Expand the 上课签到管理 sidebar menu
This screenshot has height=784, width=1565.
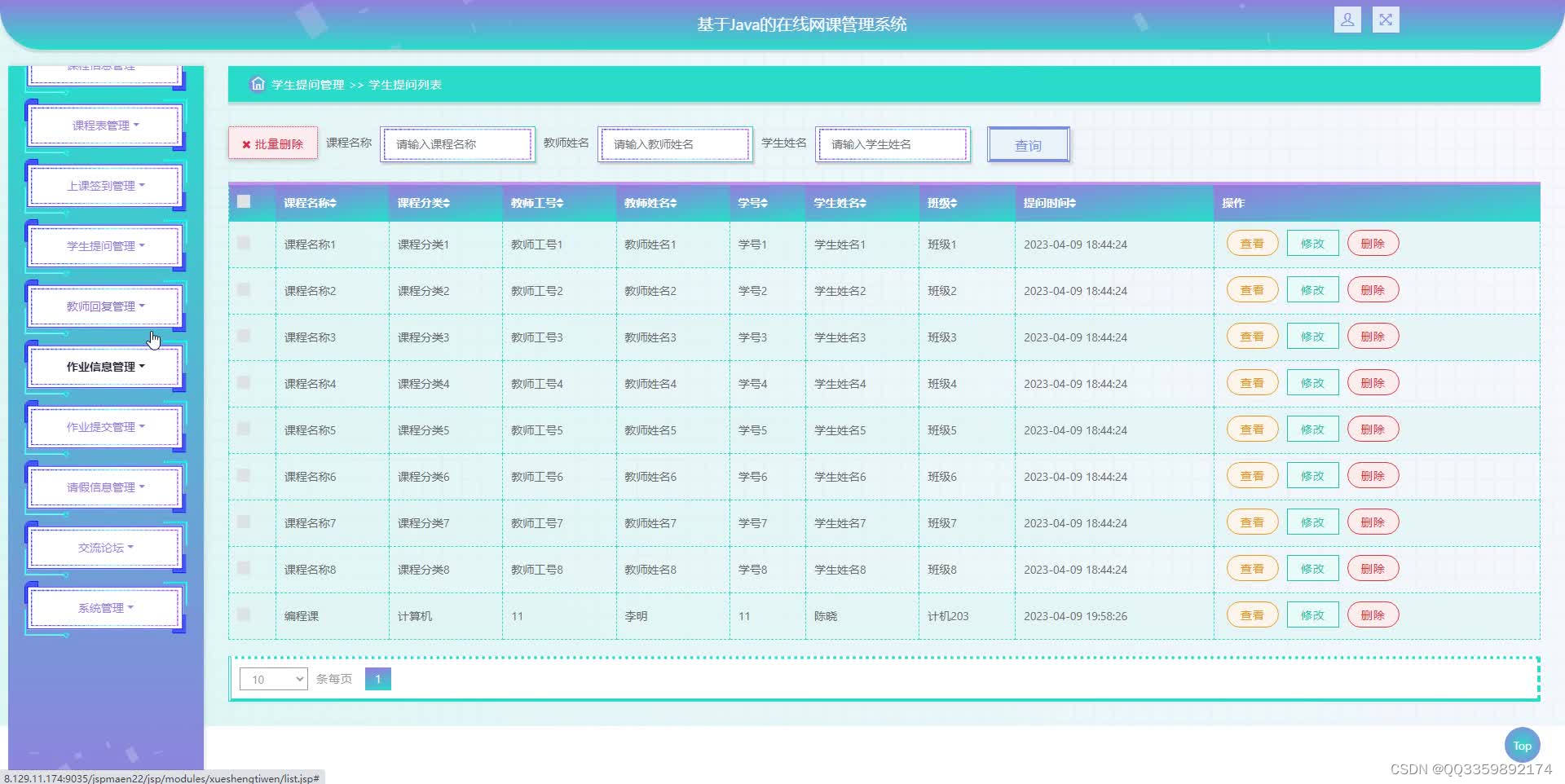pyautogui.click(x=105, y=186)
